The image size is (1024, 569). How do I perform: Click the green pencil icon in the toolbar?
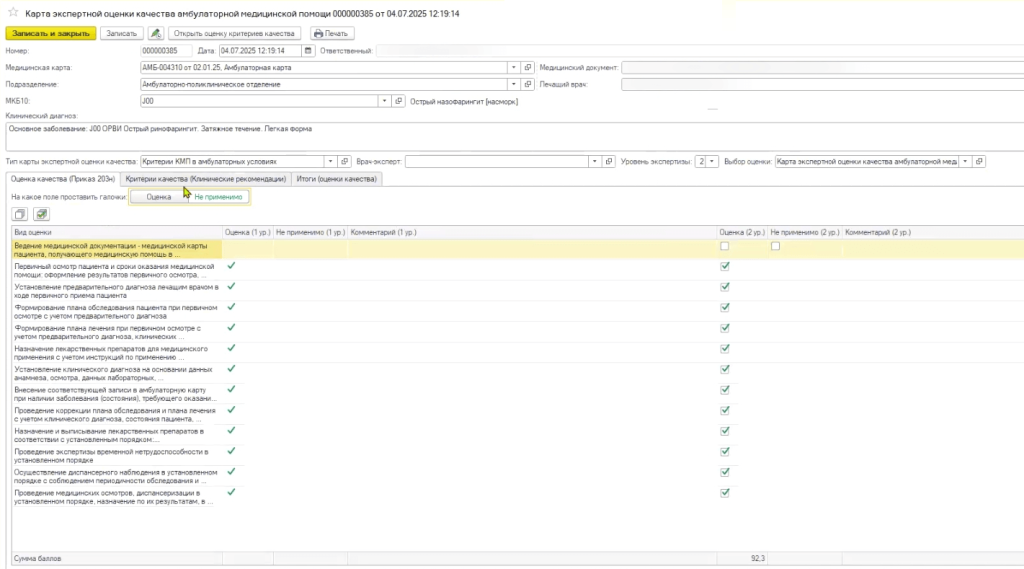(x=156, y=33)
